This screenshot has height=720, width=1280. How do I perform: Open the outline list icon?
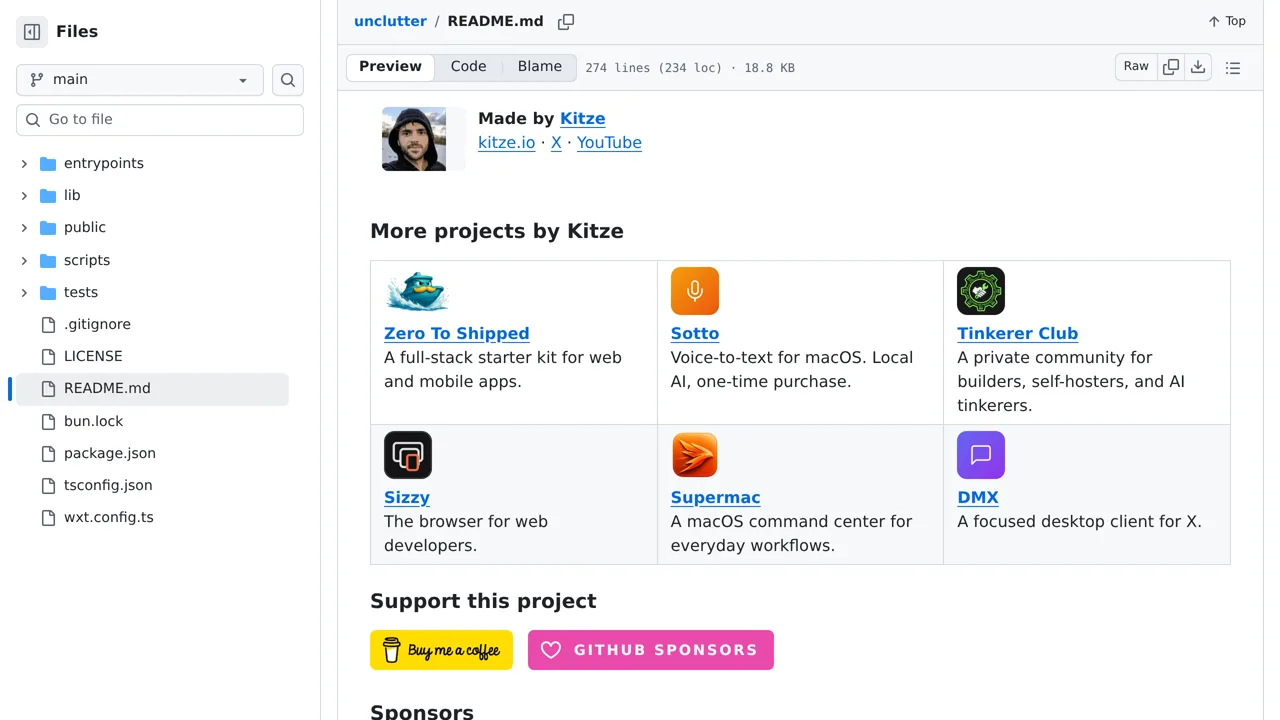(1233, 68)
